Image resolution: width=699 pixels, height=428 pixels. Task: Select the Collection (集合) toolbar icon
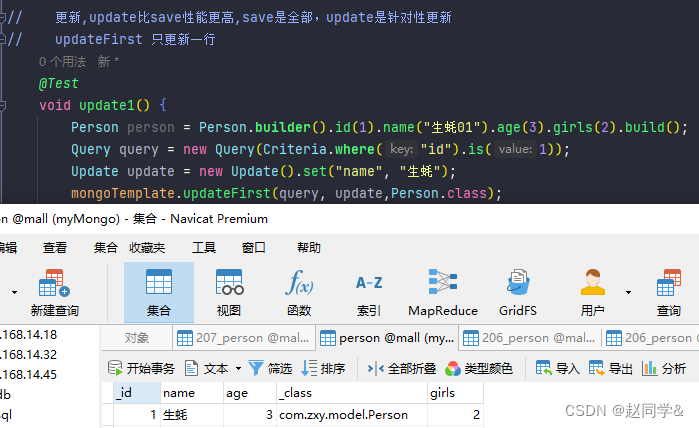(x=159, y=292)
